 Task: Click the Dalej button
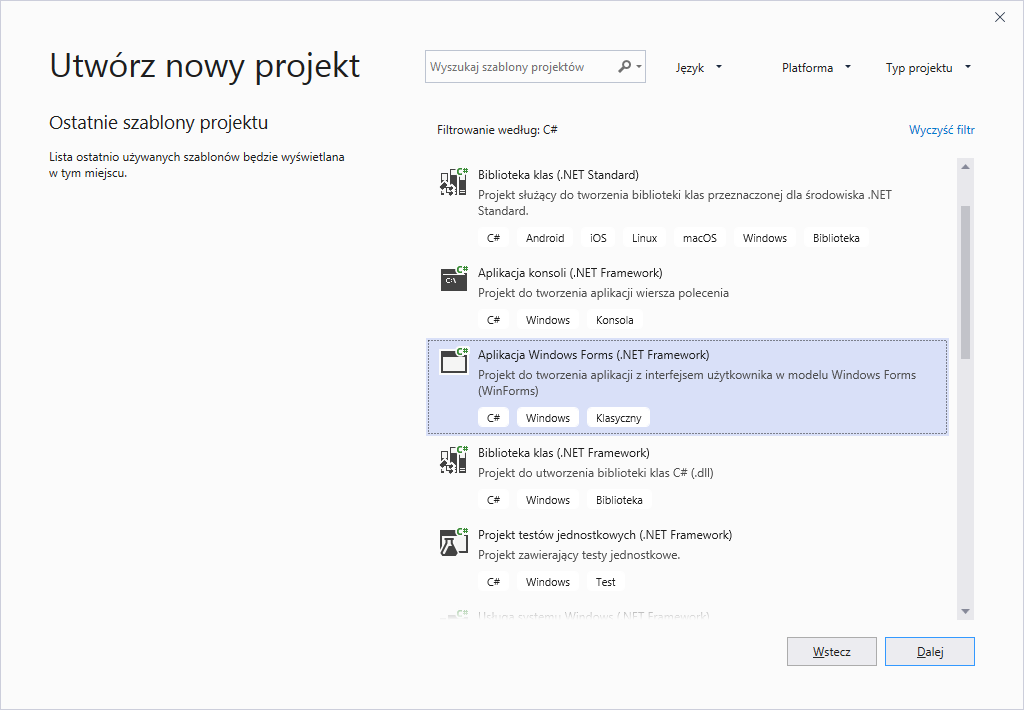coord(929,652)
